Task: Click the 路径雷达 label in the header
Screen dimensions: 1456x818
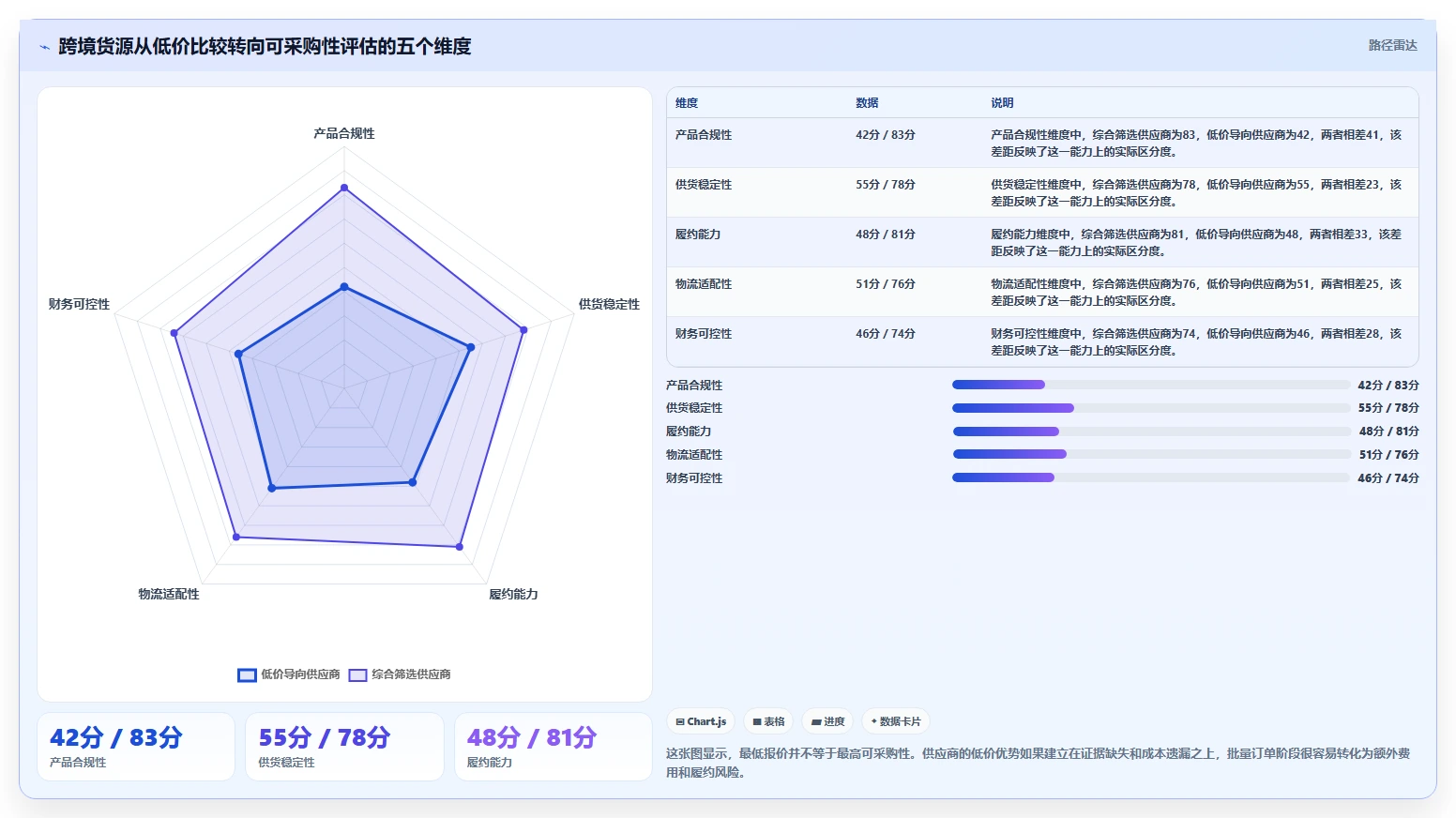Action: pos(1392,45)
